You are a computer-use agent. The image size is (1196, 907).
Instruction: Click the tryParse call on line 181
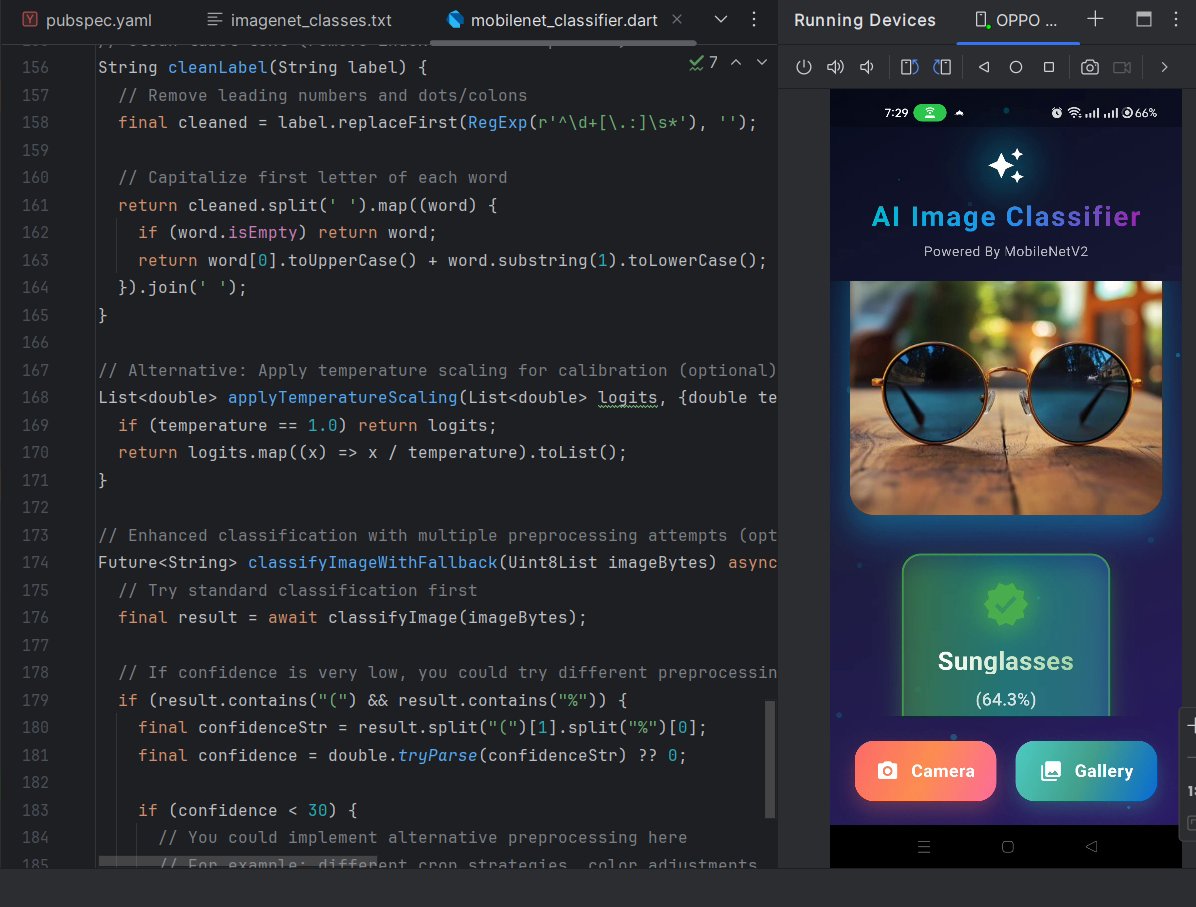(x=438, y=755)
